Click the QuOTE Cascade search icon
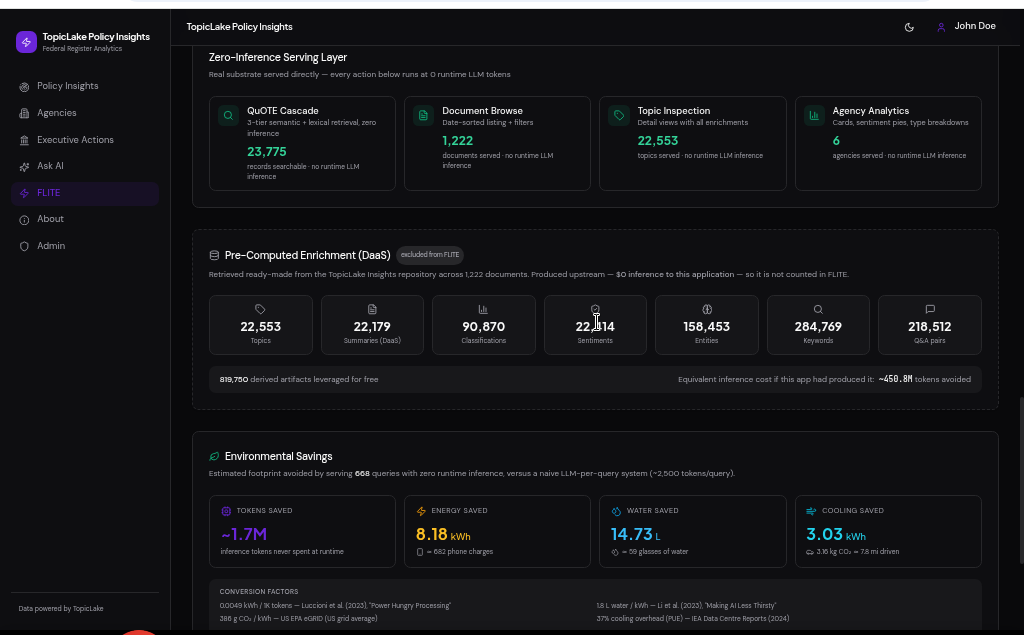 tap(228, 116)
